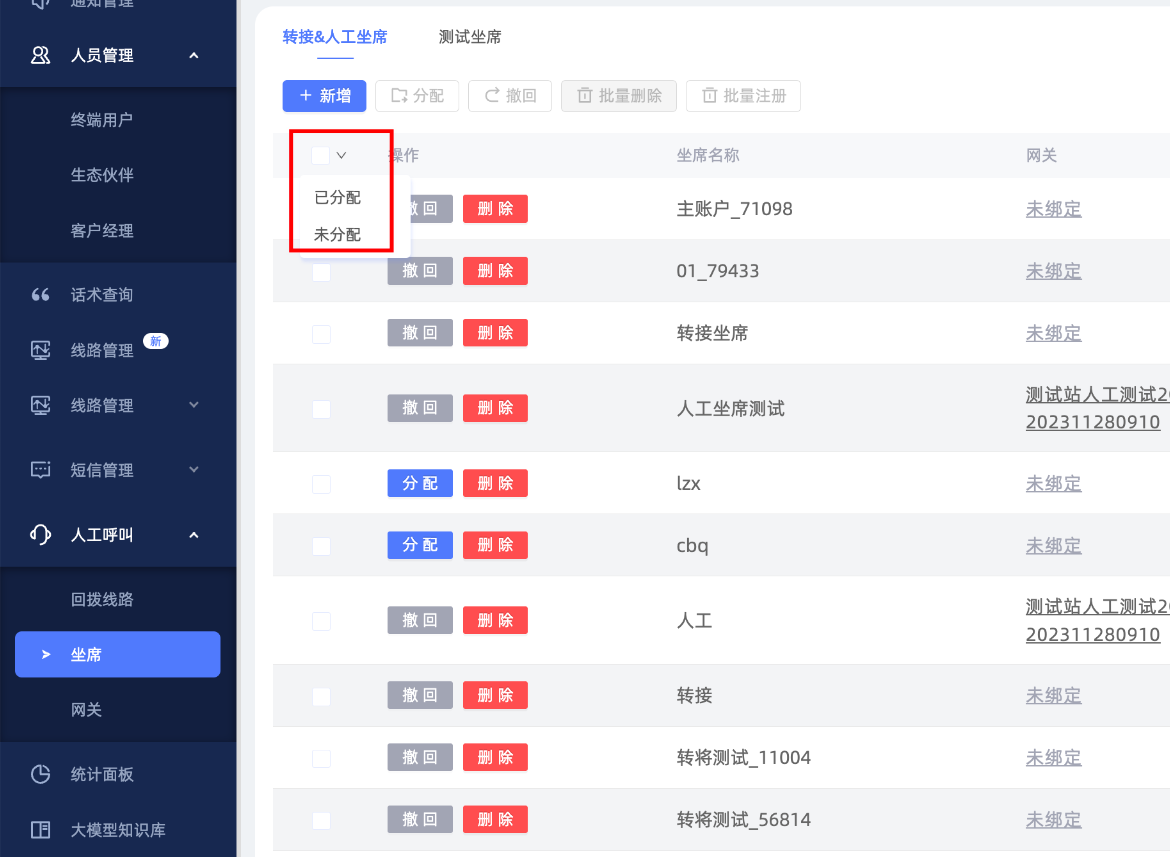Screen dimensions: 1170x857
Task: Open the dropdown arrow beside header checkbox
Action: 342,155
